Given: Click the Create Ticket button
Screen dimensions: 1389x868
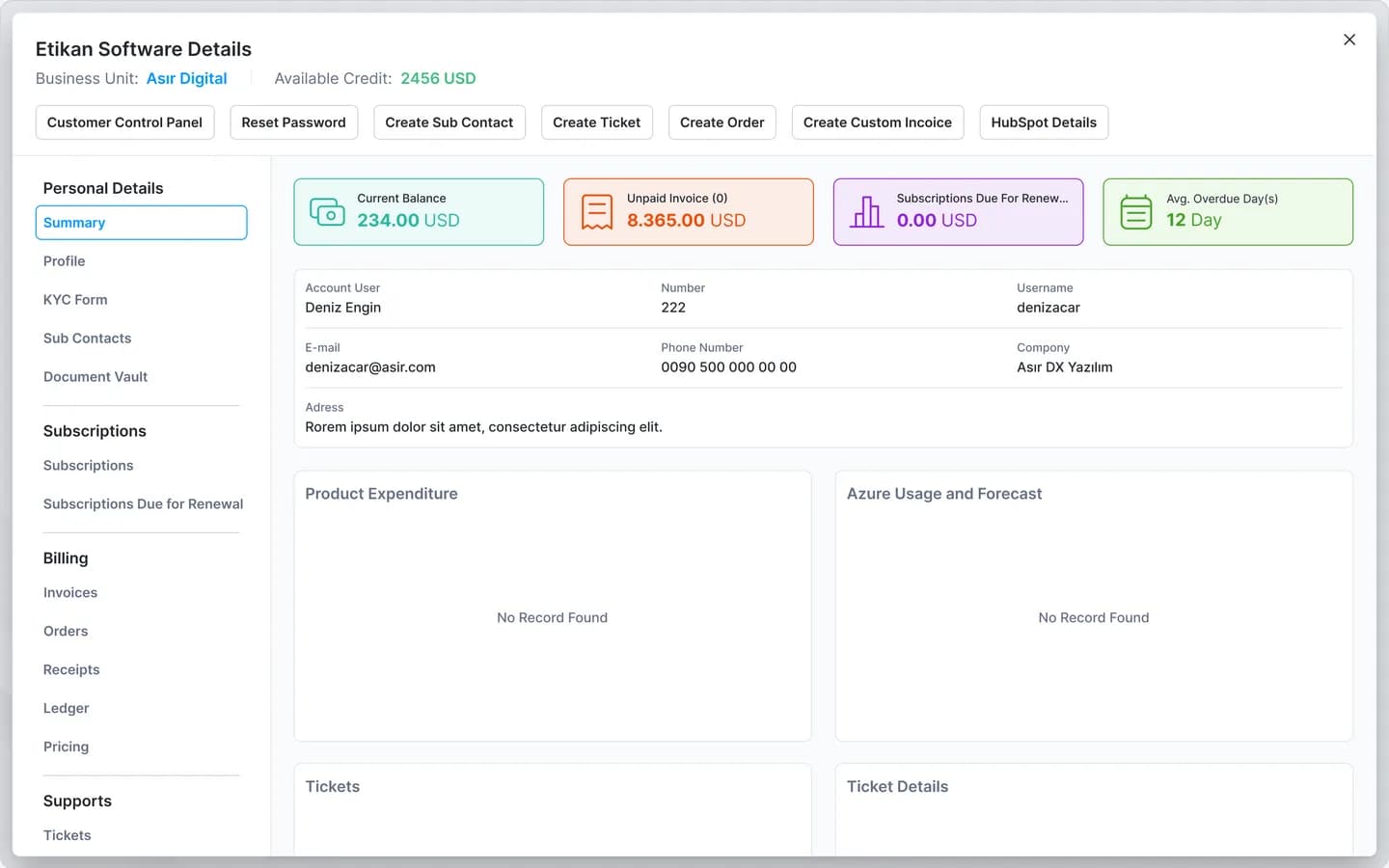Looking at the screenshot, I should [596, 122].
